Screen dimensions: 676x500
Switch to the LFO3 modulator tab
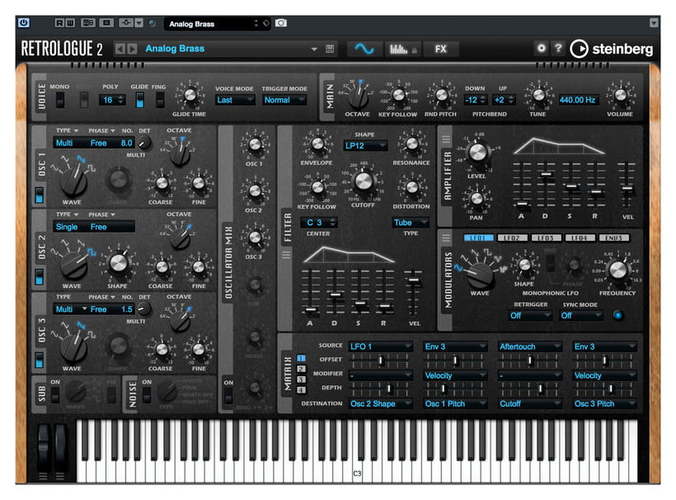coord(546,238)
